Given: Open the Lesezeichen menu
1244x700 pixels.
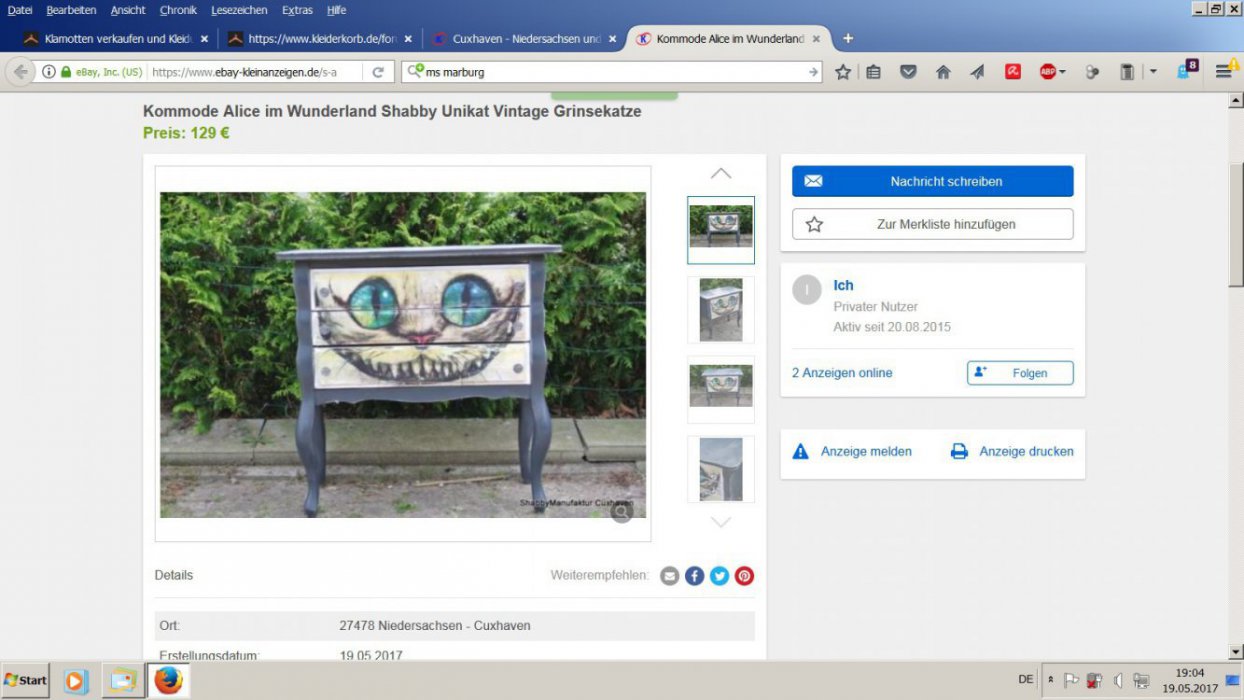Looking at the screenshot, I should tap(239, 10).
